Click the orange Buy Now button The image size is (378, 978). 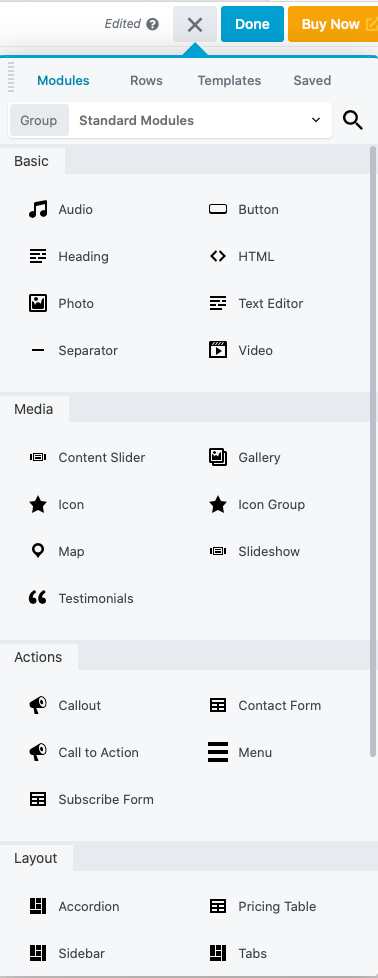332,24
